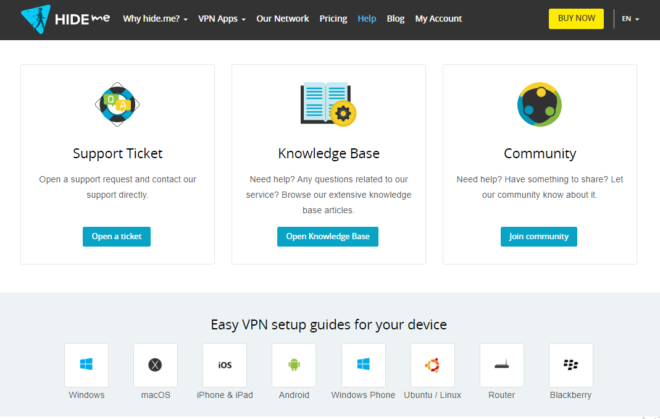Open the macOS setup guide icon

click(155, 365)
